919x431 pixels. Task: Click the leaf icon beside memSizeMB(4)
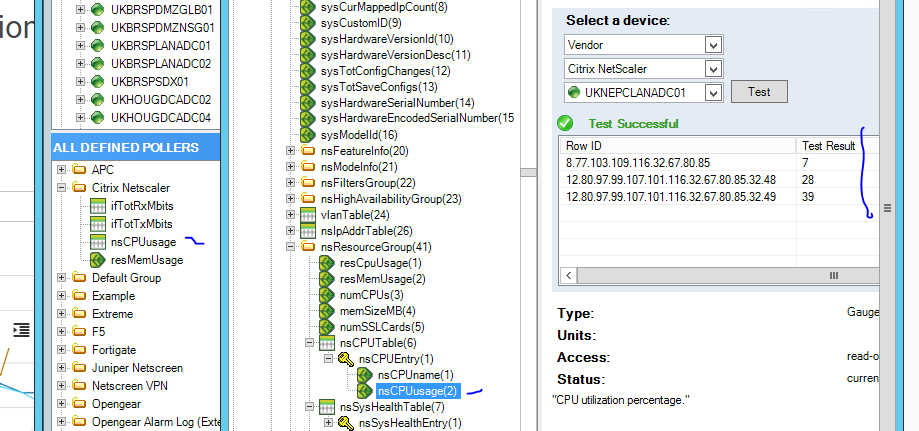coord(326,311)
